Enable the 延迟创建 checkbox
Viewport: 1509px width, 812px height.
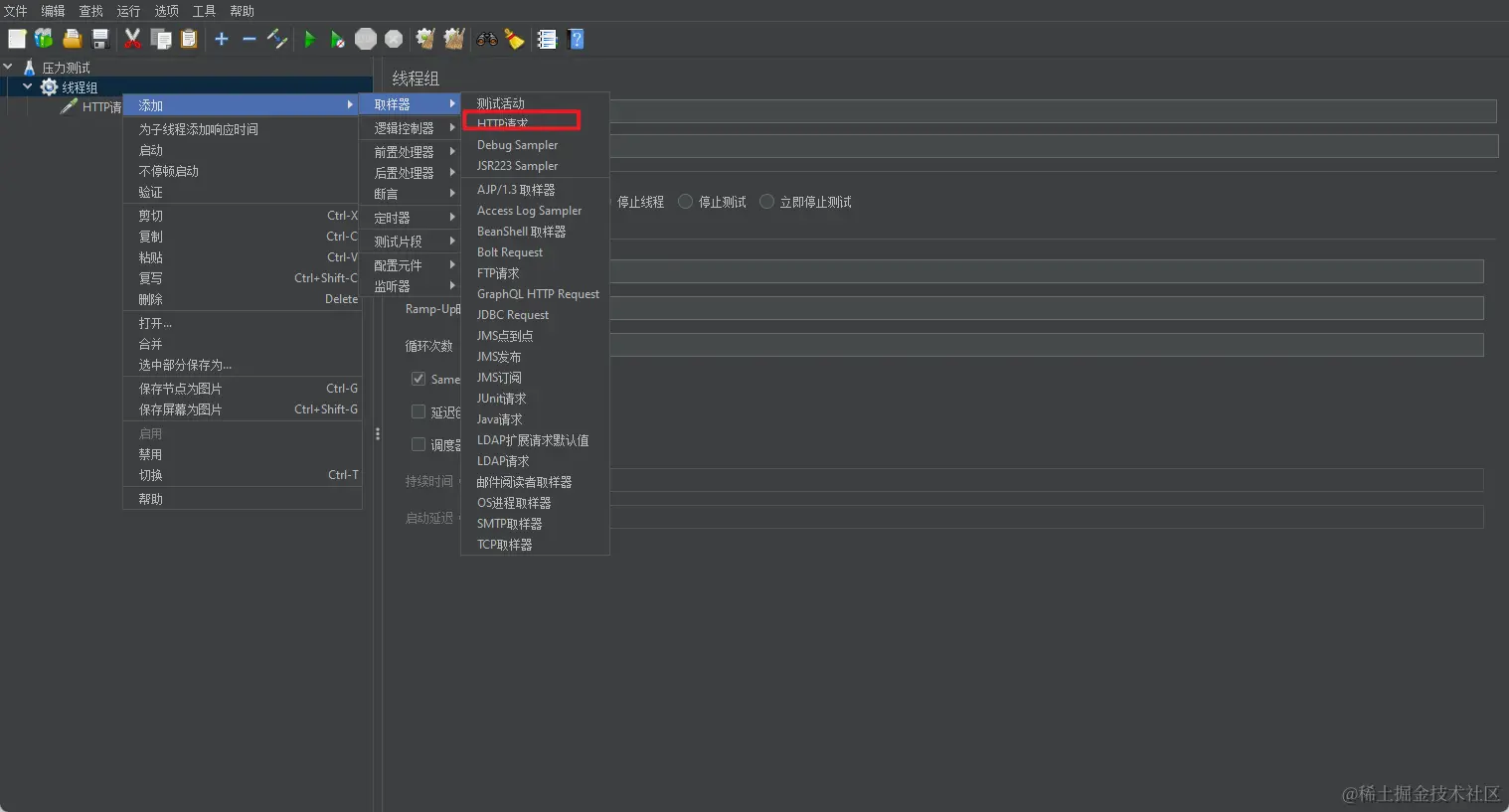[419, 411]
